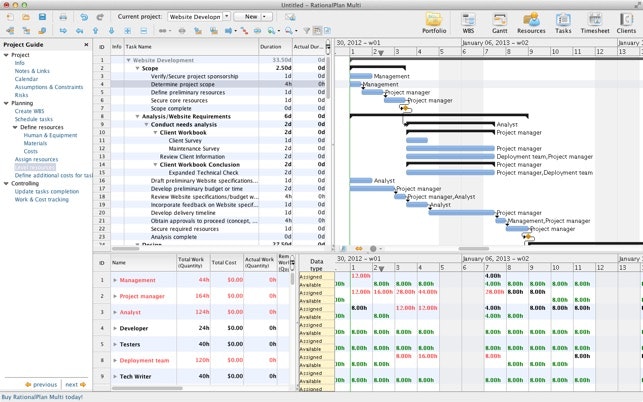Move task up with the up arrow icon
Viewport: 643px width, 402px height.
pos(95,31)
